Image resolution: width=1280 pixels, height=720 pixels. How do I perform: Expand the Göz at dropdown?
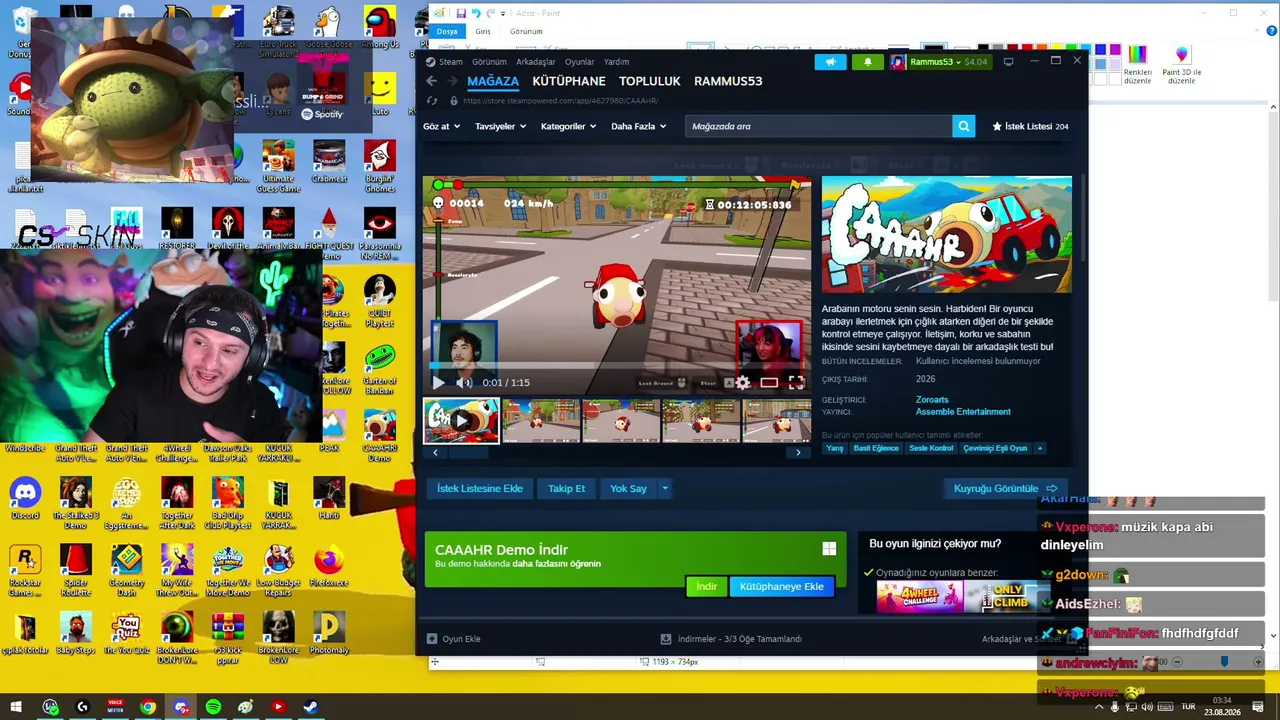coord(442,127)
